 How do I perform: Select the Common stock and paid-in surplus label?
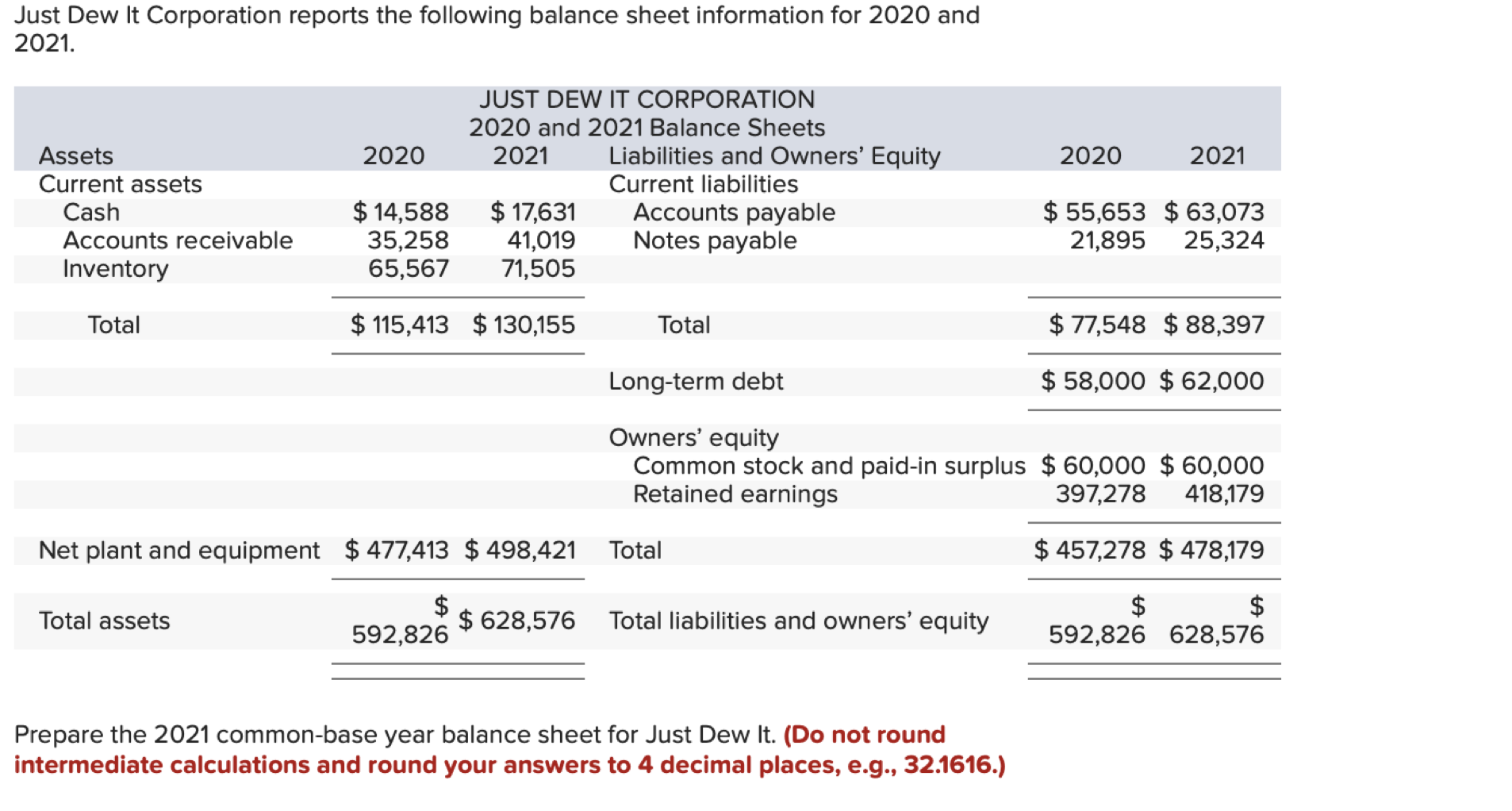click(x=828, y=466)
